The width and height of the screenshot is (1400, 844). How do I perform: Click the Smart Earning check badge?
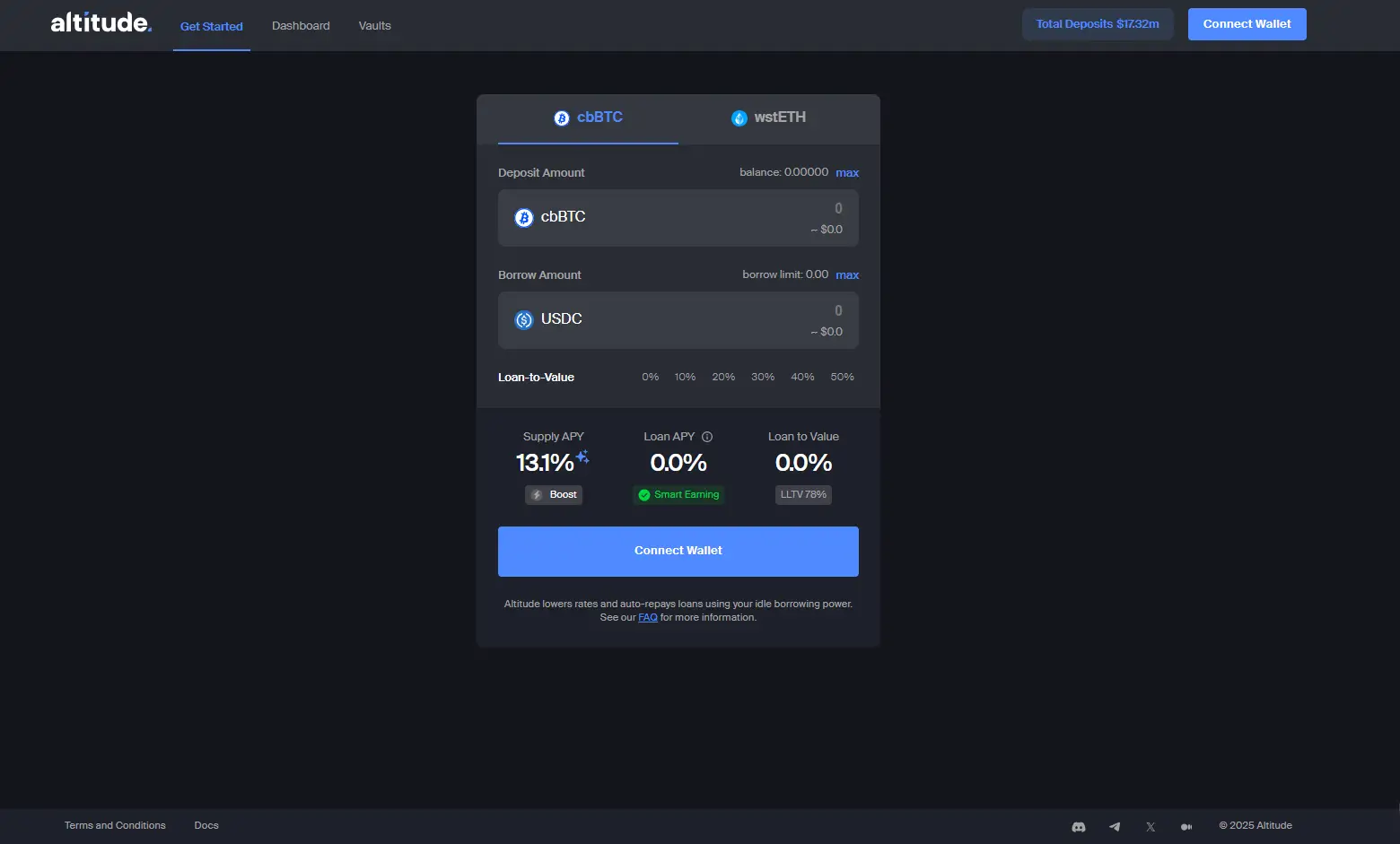pyautogui.click(x=678, y=494)
